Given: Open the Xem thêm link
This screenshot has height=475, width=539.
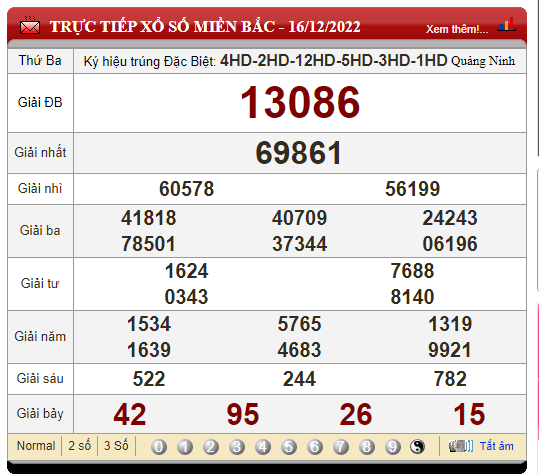Looking at the screenshot, I should [457, 29].
